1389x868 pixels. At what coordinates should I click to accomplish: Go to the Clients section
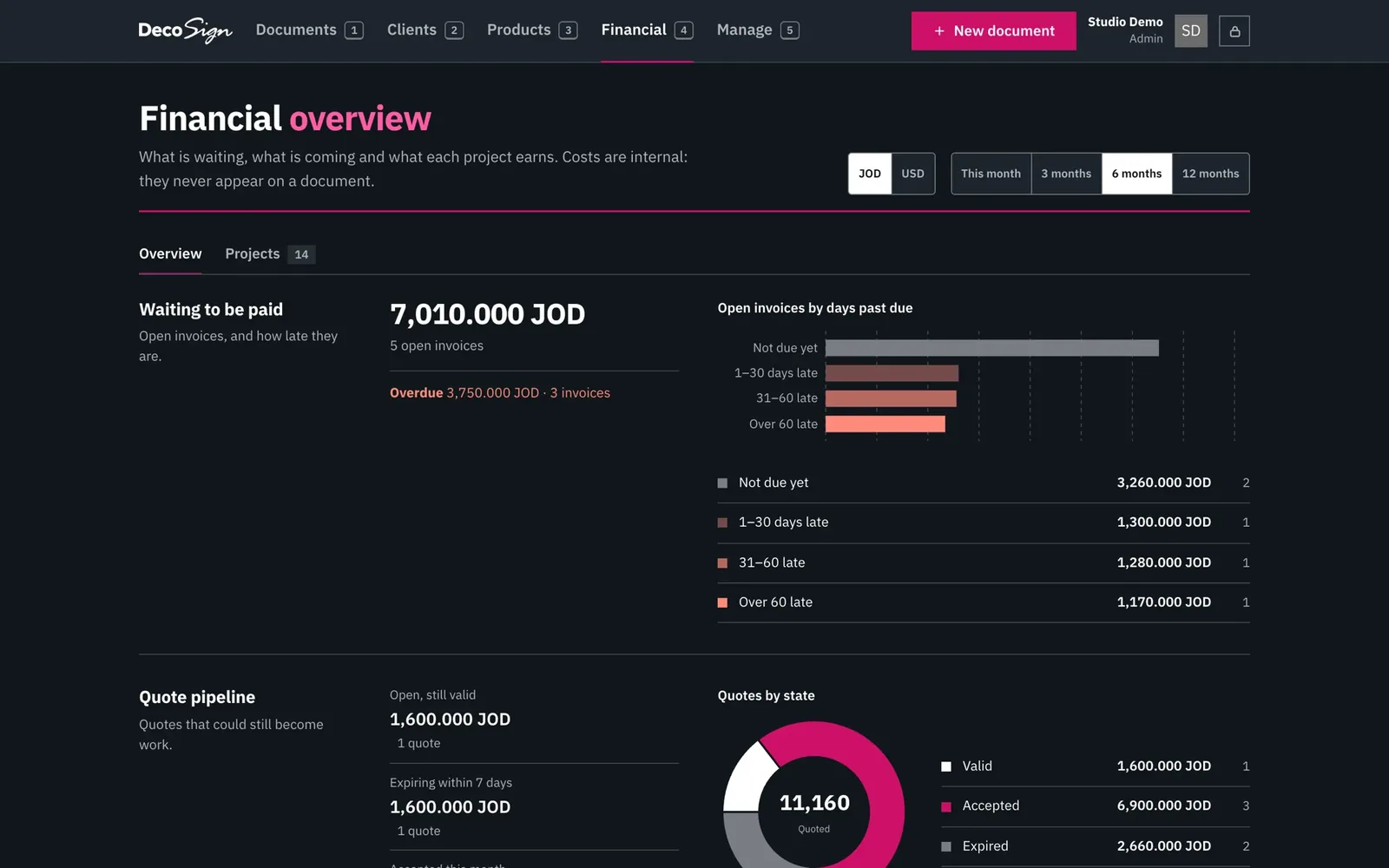tap(425, 30)
